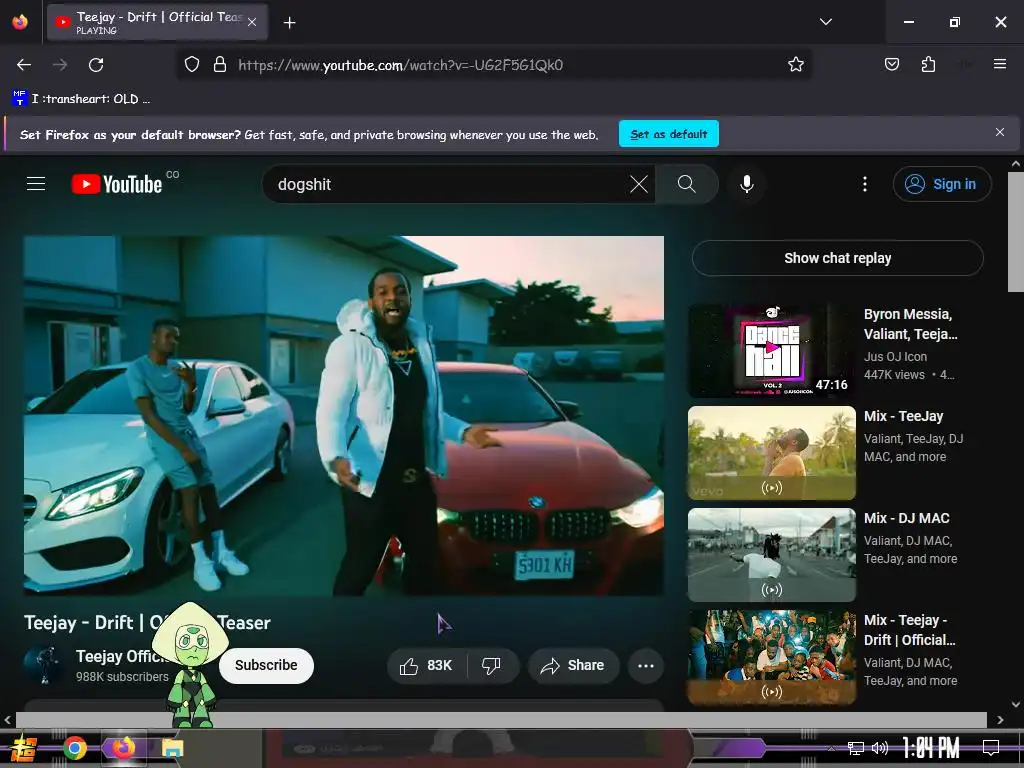Viewport: 1024px width, 768px height.
Task: Close the Teejay - Drift tab
Action: 252,22
